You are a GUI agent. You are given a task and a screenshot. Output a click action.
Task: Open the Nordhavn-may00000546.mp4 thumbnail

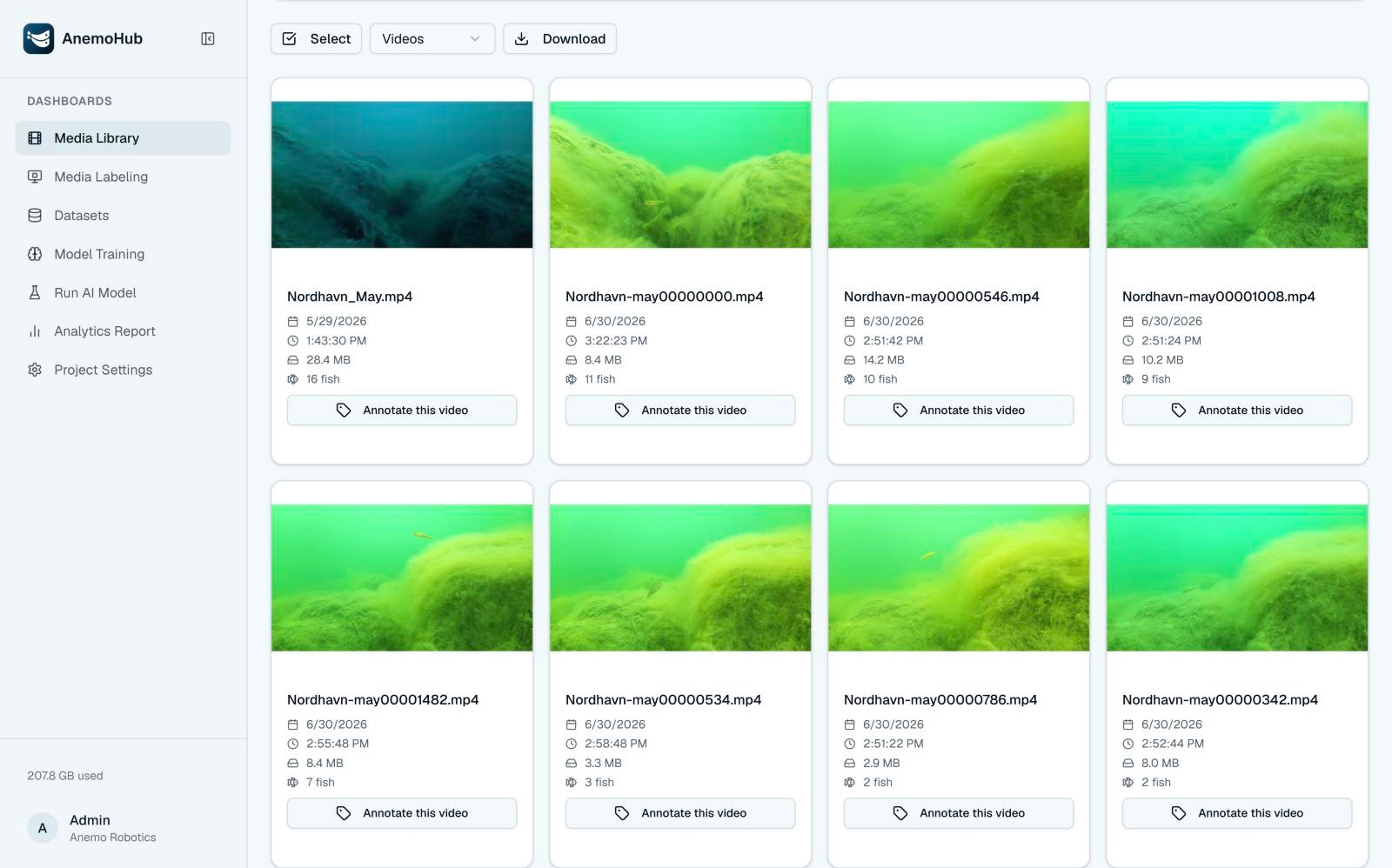point(959,175)
